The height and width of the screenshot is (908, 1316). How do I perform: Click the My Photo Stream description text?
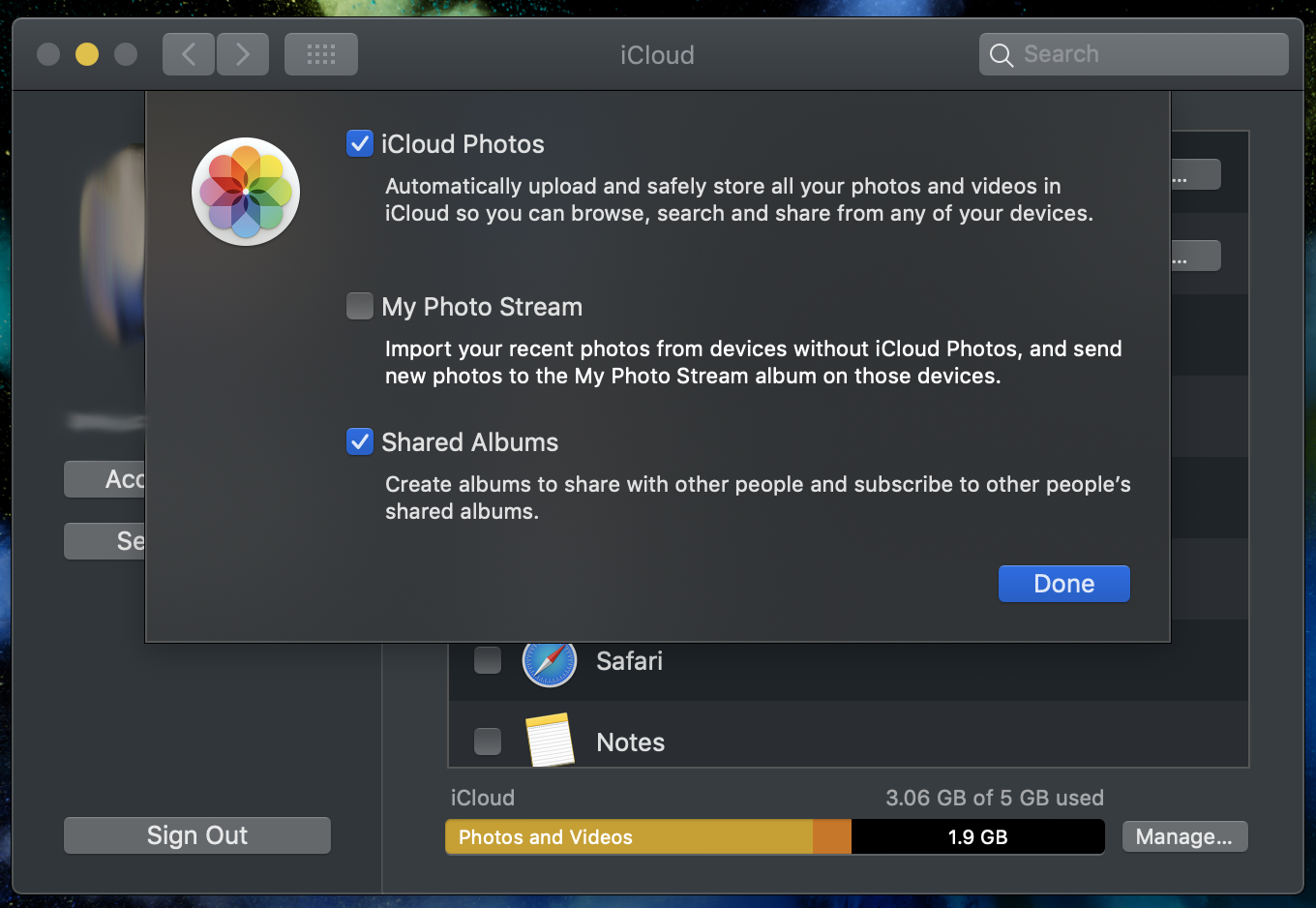coord(754,362)
